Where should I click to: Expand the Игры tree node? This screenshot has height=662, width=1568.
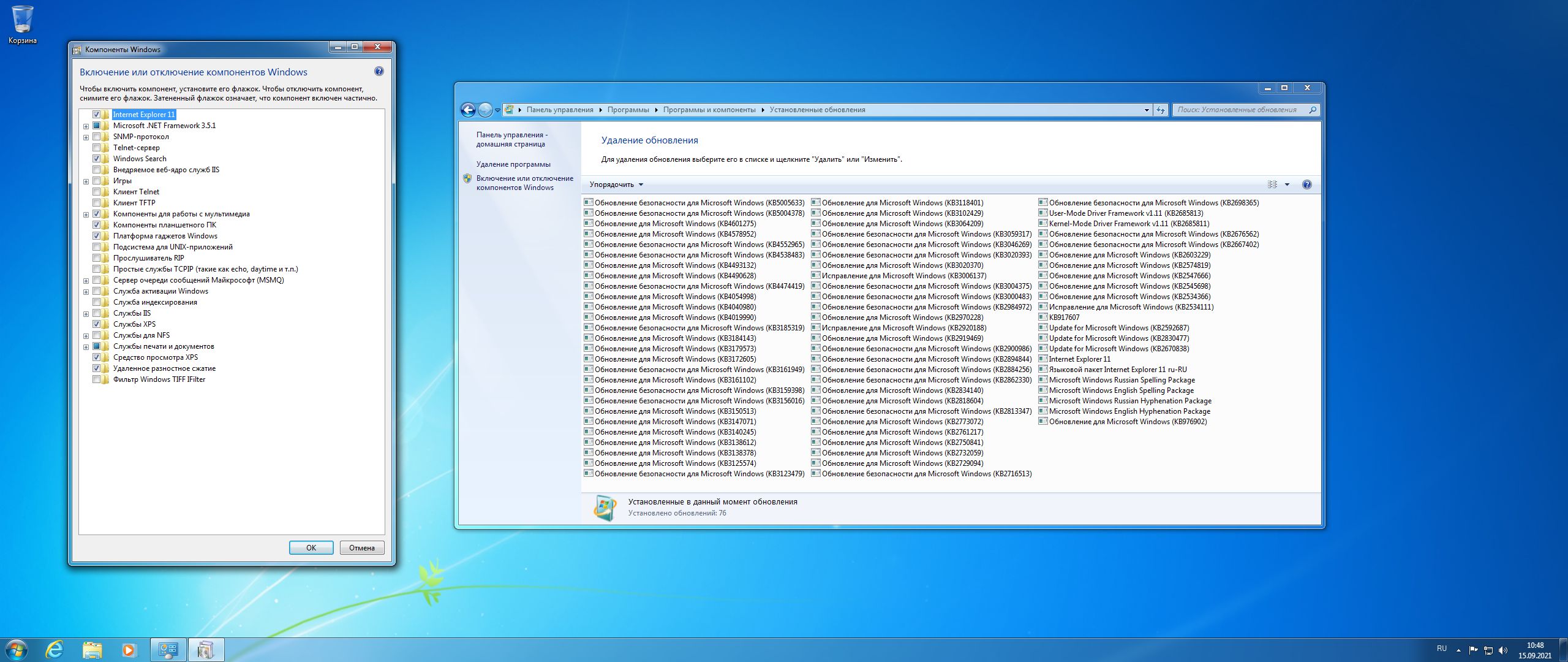(86, 181)
